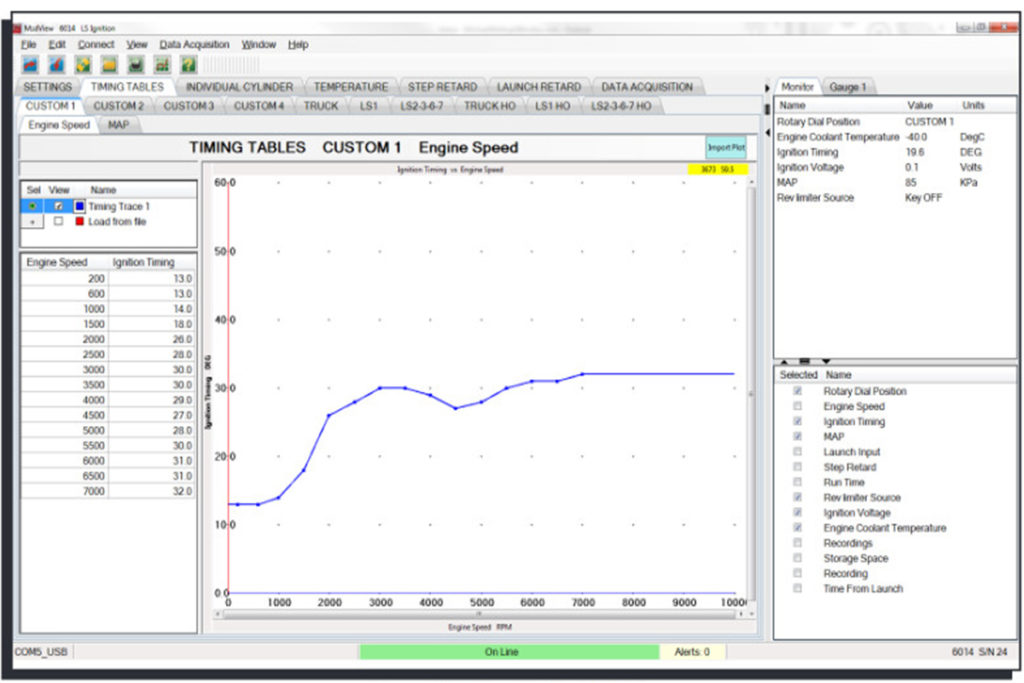Image resolution: width=1024 pixels, height=683 pixels.
Task: Switch to the MAP sub-tab
Action: pos(118,125)
